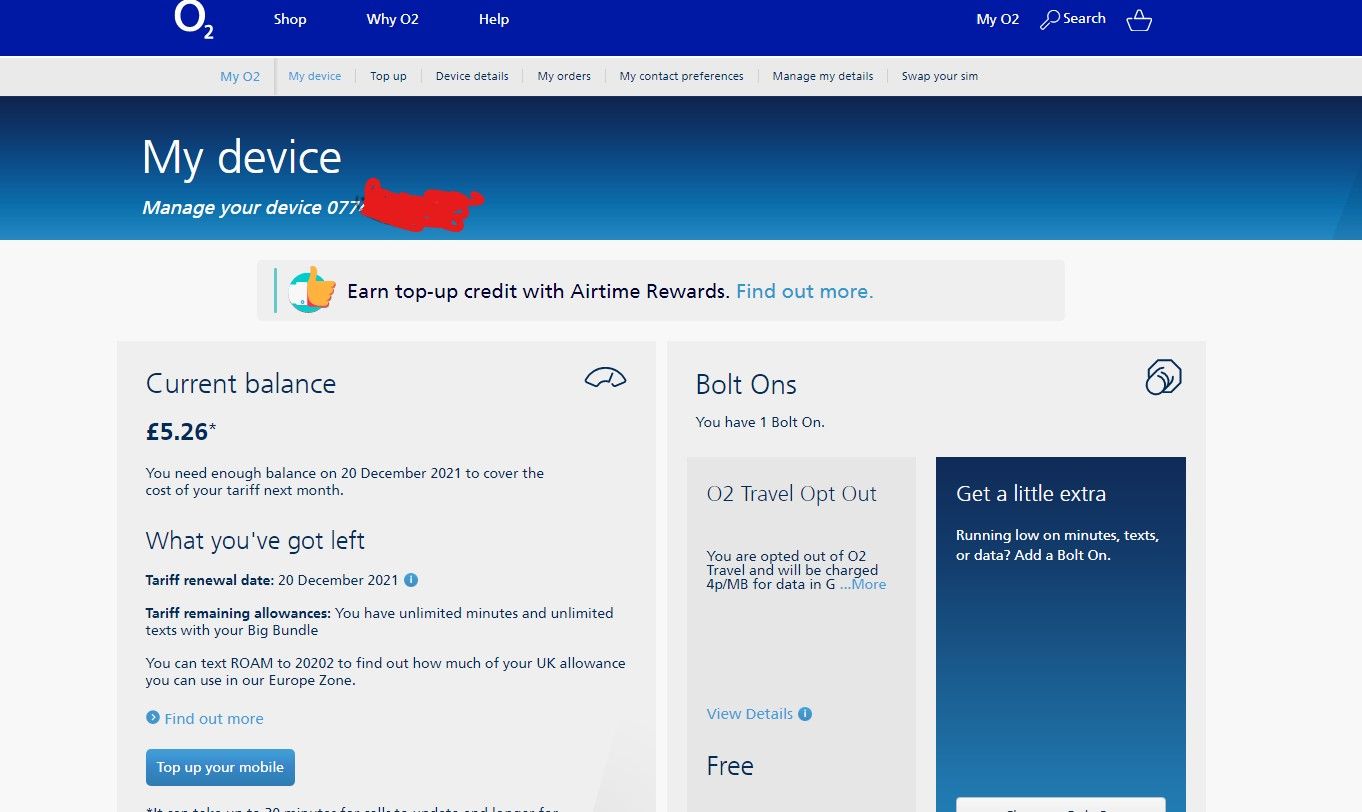Select the Swap your sim tab
Viewport: 1362px width, 812px height.
(938, 75)
